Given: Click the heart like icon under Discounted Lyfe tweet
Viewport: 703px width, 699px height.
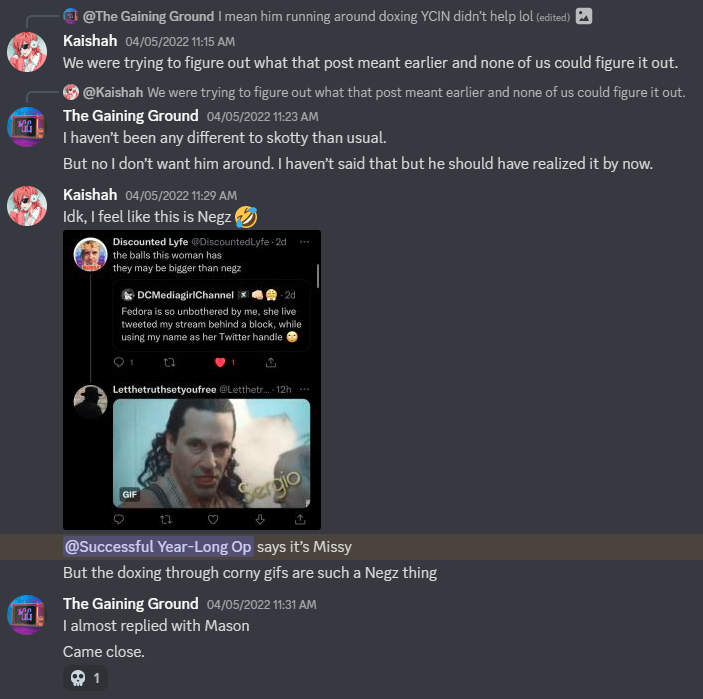Looking at the screenshot, I should point(220,362).
